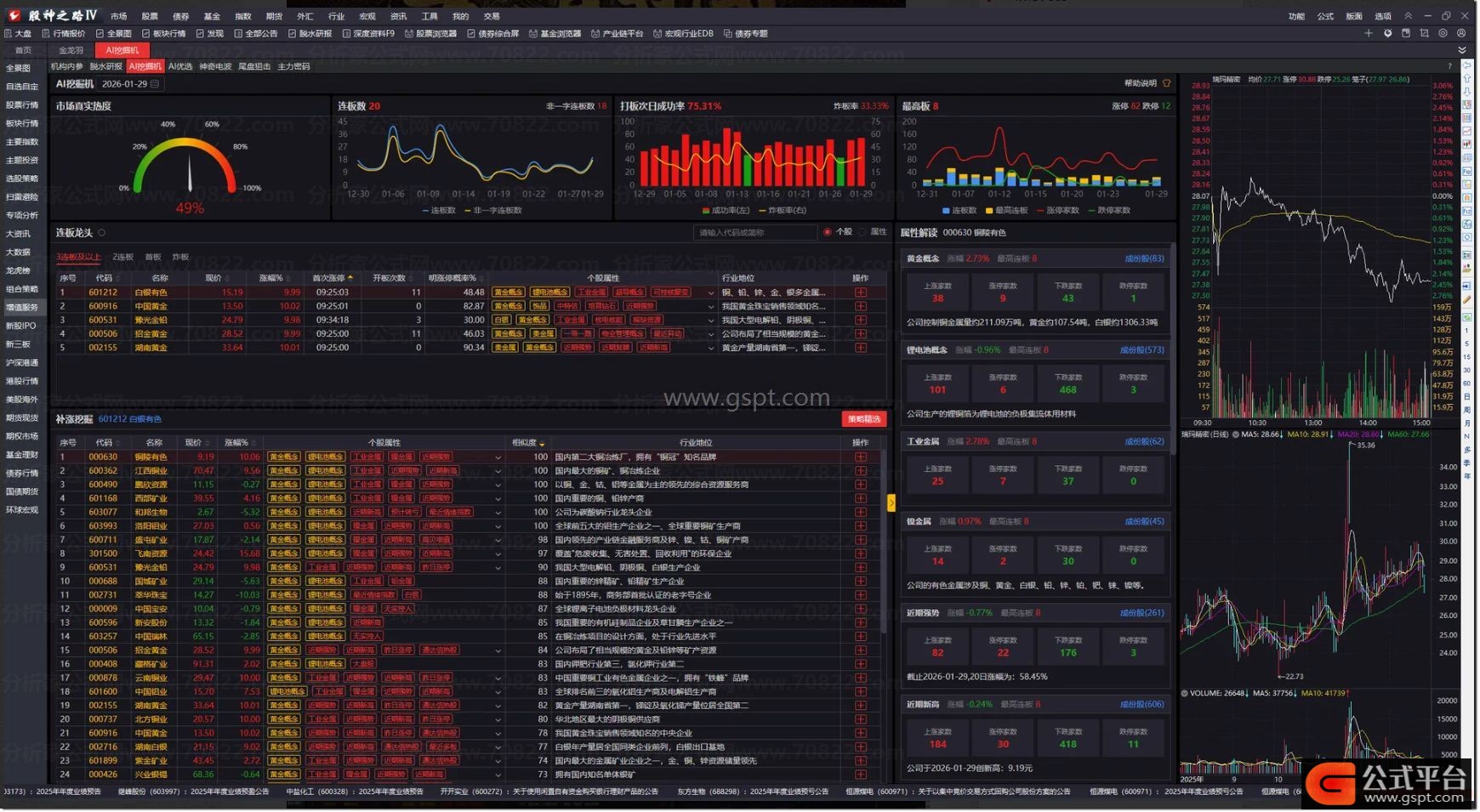Expand attribute tags for 铜陵有色 in 补涨挖掘

click(498, 457)
